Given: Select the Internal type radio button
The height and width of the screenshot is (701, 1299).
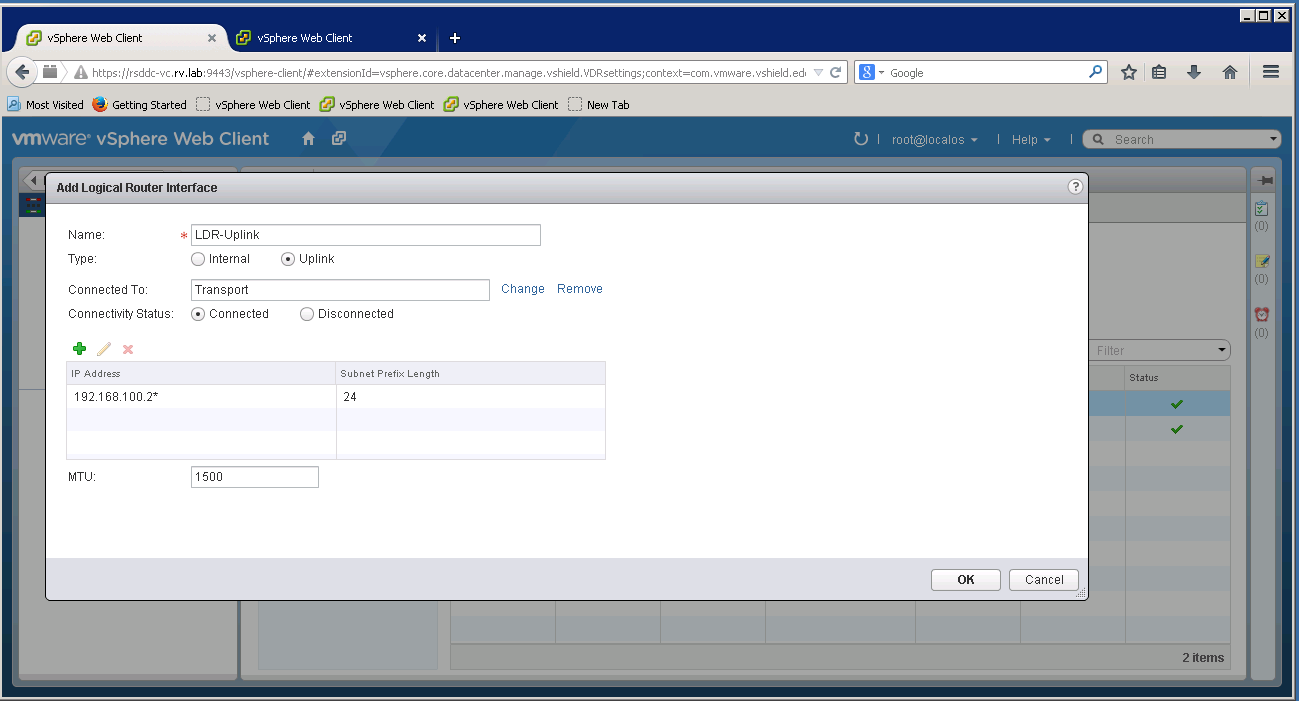Looking at the screenshot, I should pyautogui.click(x=198, y=259).
